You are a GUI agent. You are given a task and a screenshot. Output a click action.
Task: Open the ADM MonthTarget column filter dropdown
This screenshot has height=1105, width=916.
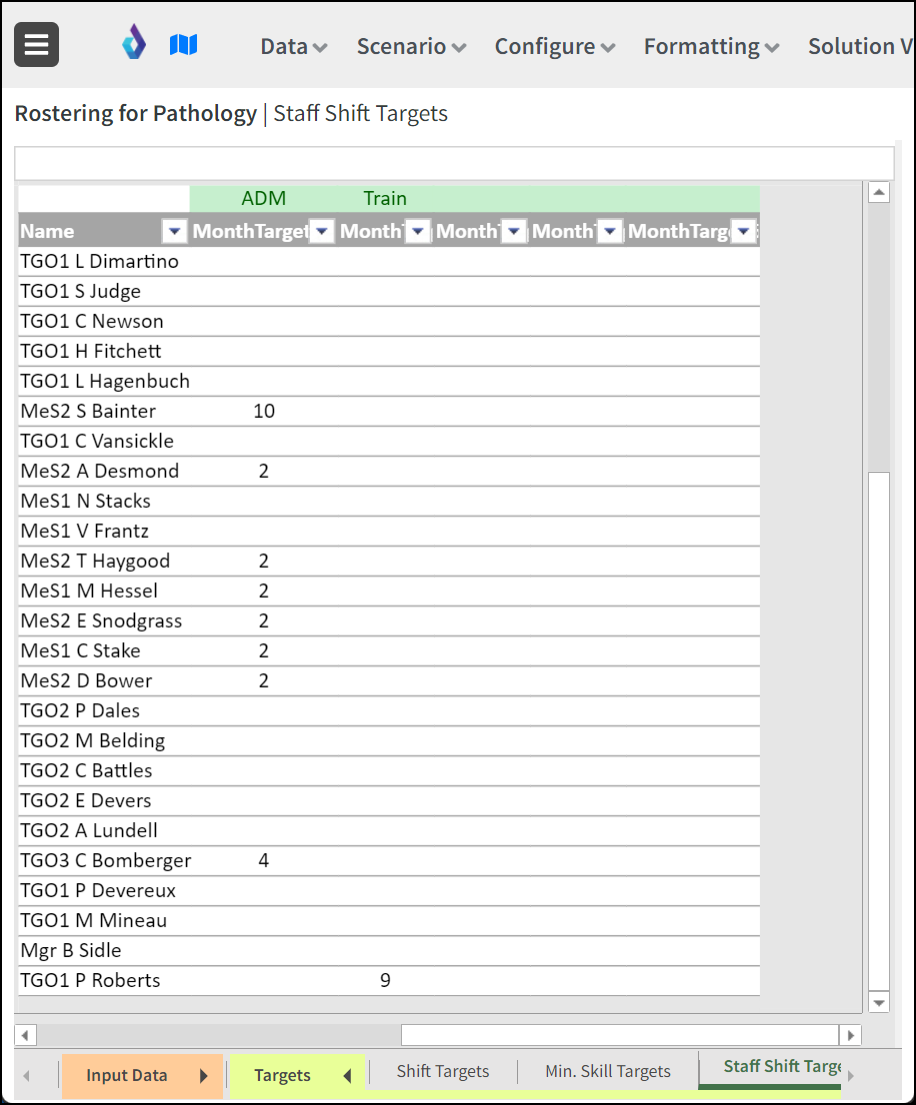[x=321, y=230]
